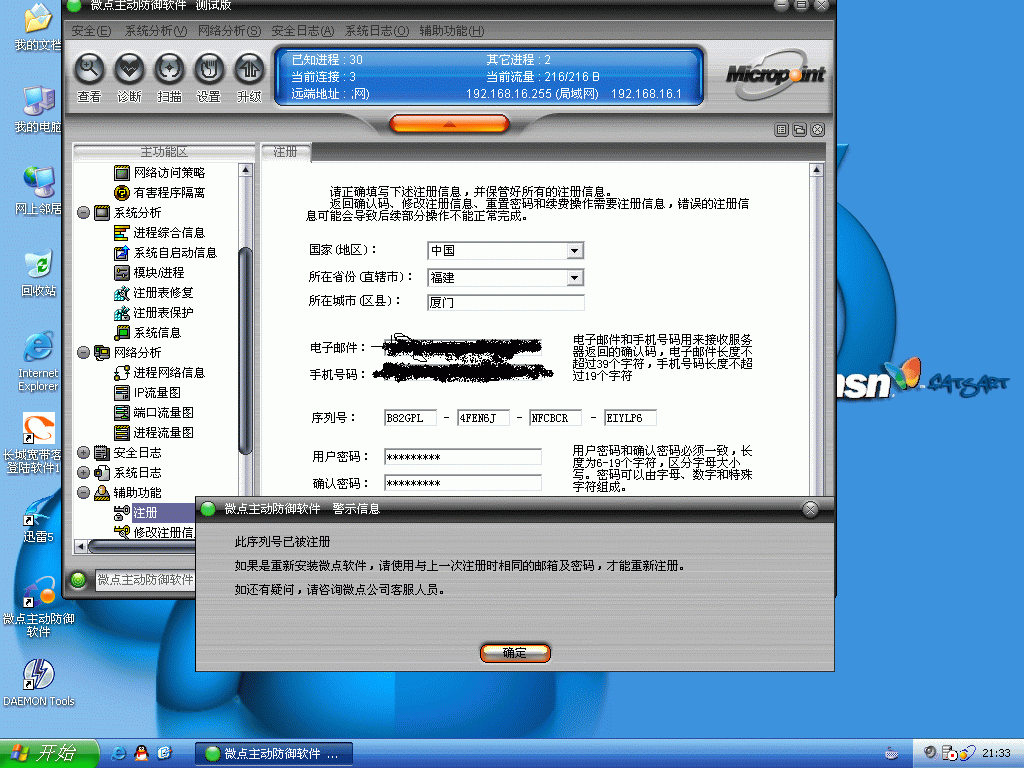Select 网上邻居 desktop icon
1024x768 pixels.
tap(38, 191)
